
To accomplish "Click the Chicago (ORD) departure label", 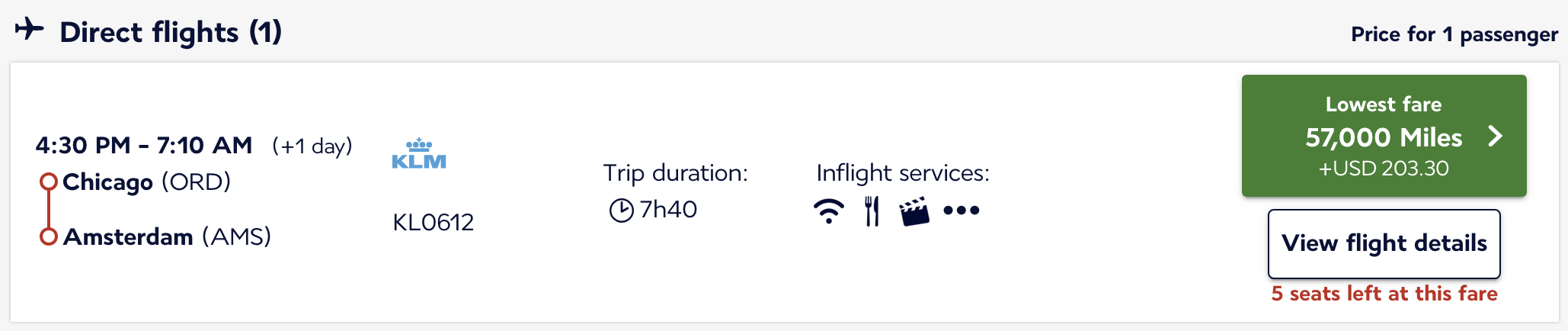I will (146, 182).
